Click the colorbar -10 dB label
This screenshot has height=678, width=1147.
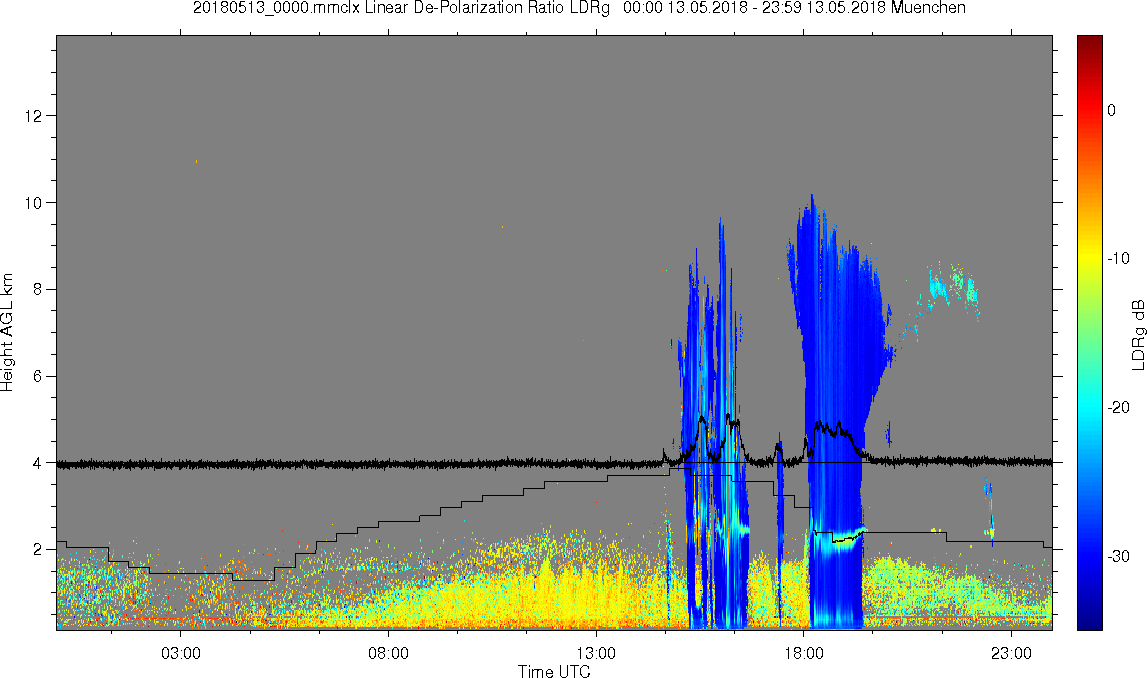click(1118, 258)
